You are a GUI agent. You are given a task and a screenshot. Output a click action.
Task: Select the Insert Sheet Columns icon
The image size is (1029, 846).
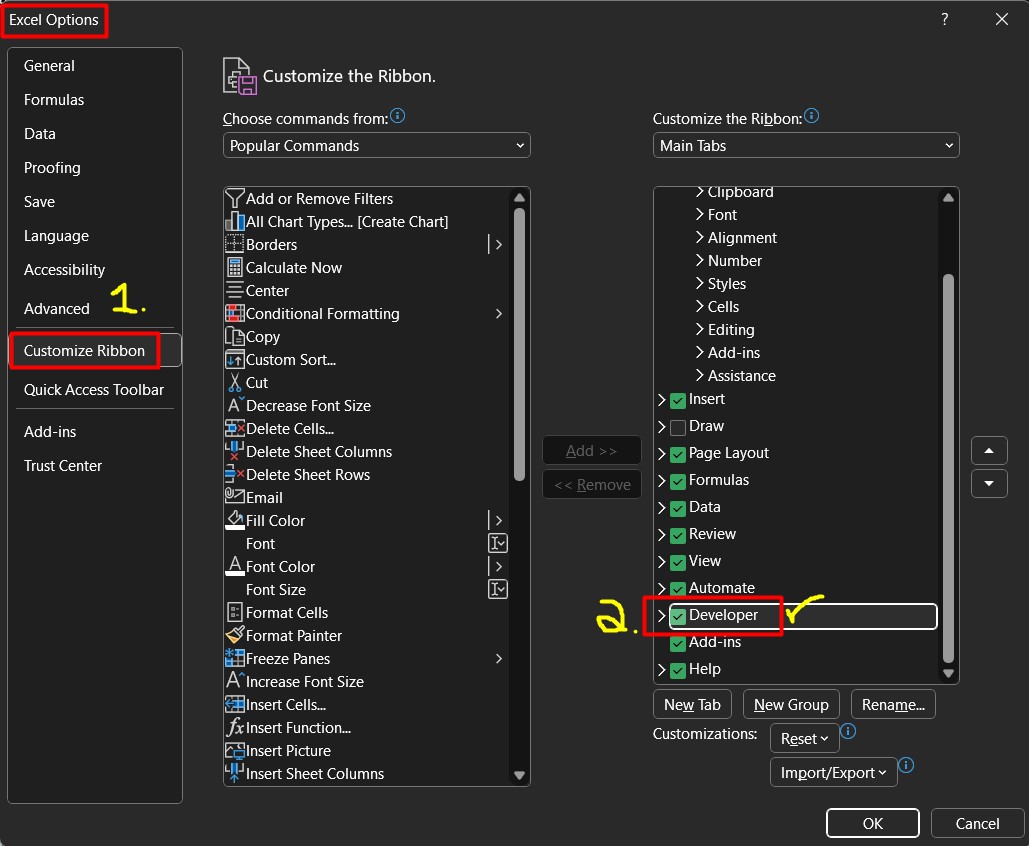coord(234,773)
